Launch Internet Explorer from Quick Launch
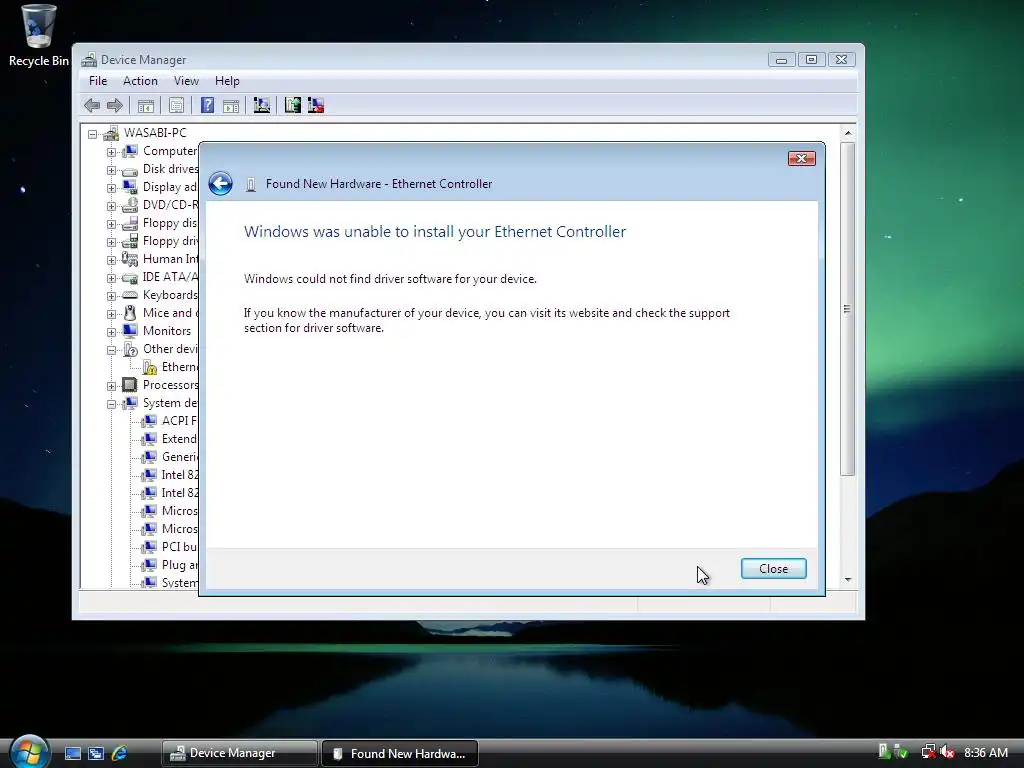 click(120, 753)
